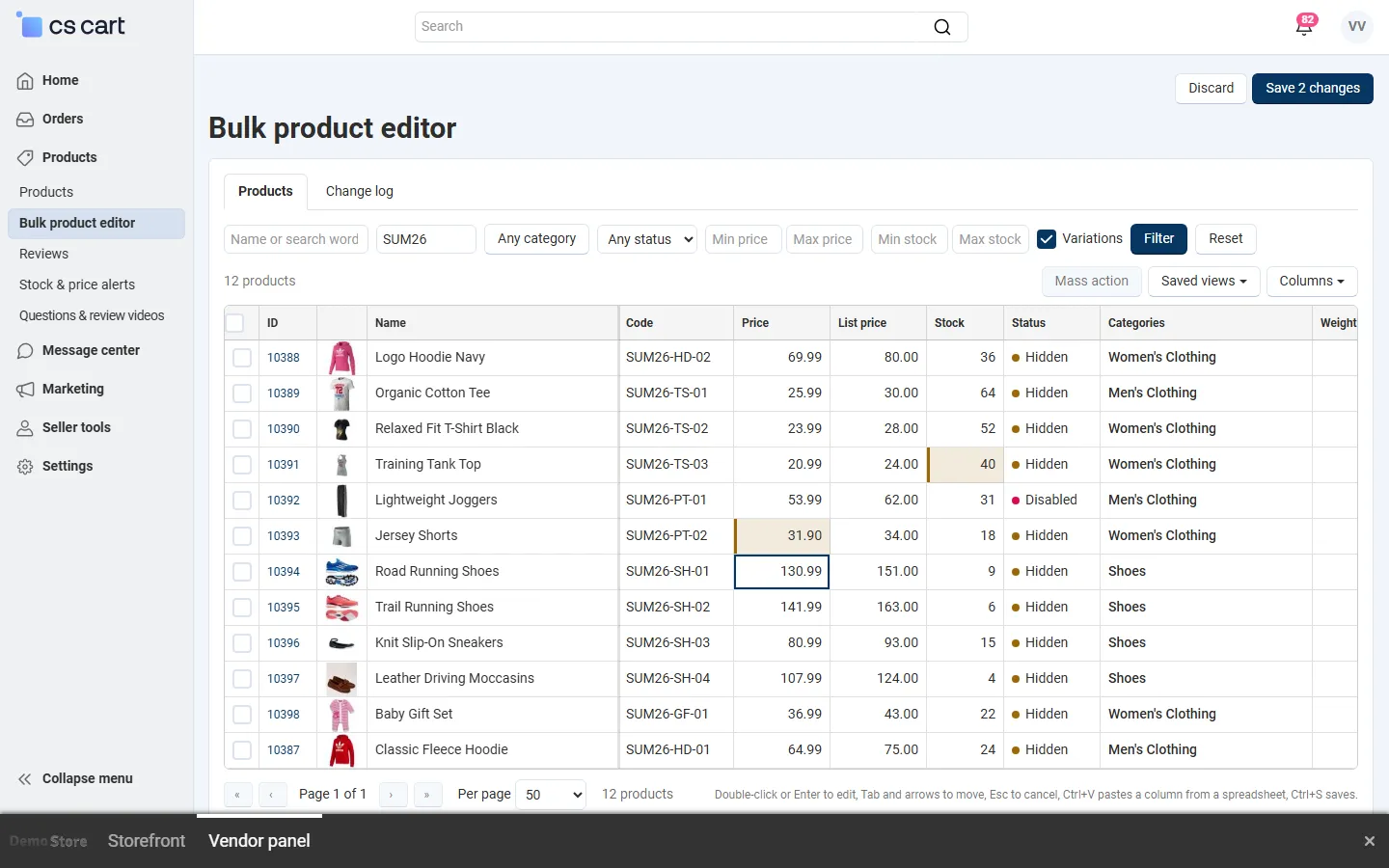Open Products submenu item in sidebar
1389x868 pixels.
(46, 193)
